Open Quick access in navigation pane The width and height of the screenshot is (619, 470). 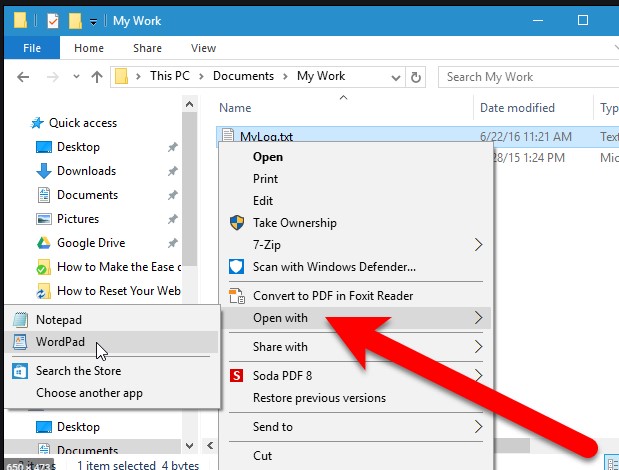(x=83, y=123)
